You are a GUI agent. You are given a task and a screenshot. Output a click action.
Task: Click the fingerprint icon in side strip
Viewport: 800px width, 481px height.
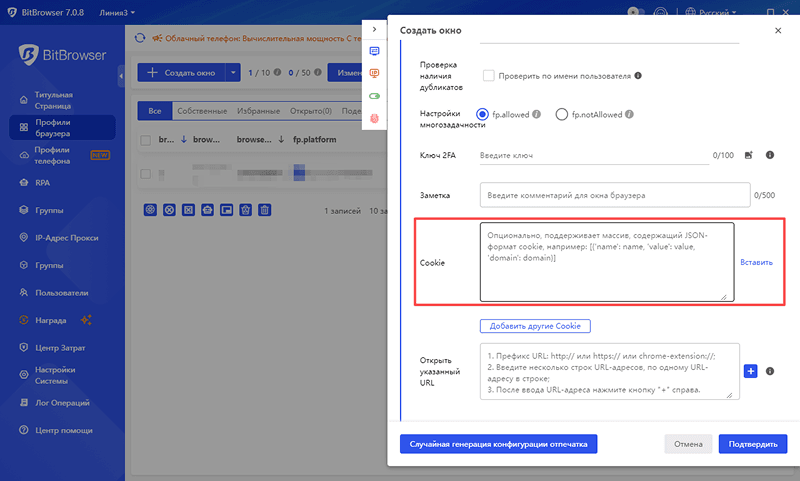(375, 118)
